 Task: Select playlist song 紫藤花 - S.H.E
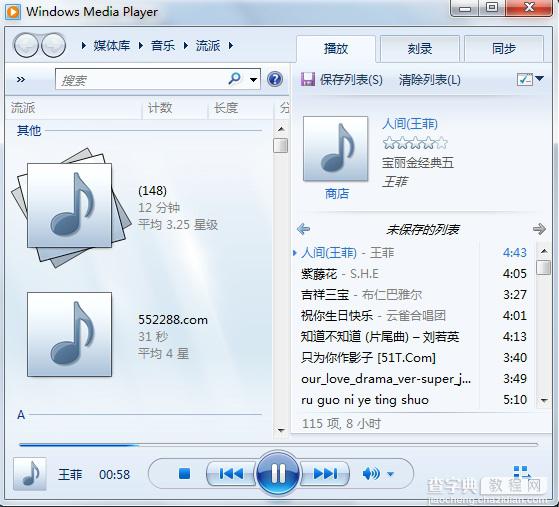coord(414,274)
